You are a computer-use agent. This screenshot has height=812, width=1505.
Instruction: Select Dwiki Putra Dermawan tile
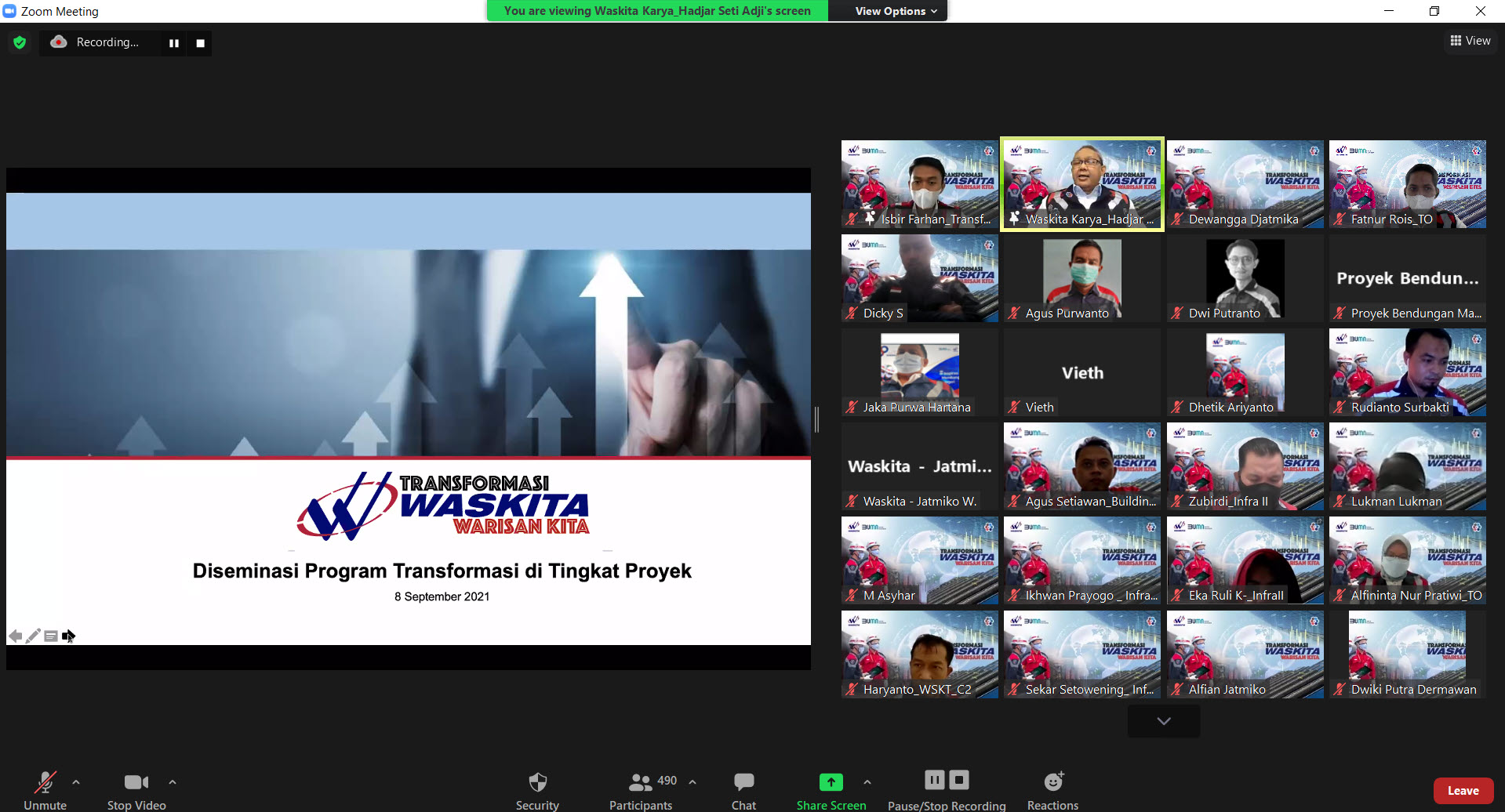coord(1408,654)
